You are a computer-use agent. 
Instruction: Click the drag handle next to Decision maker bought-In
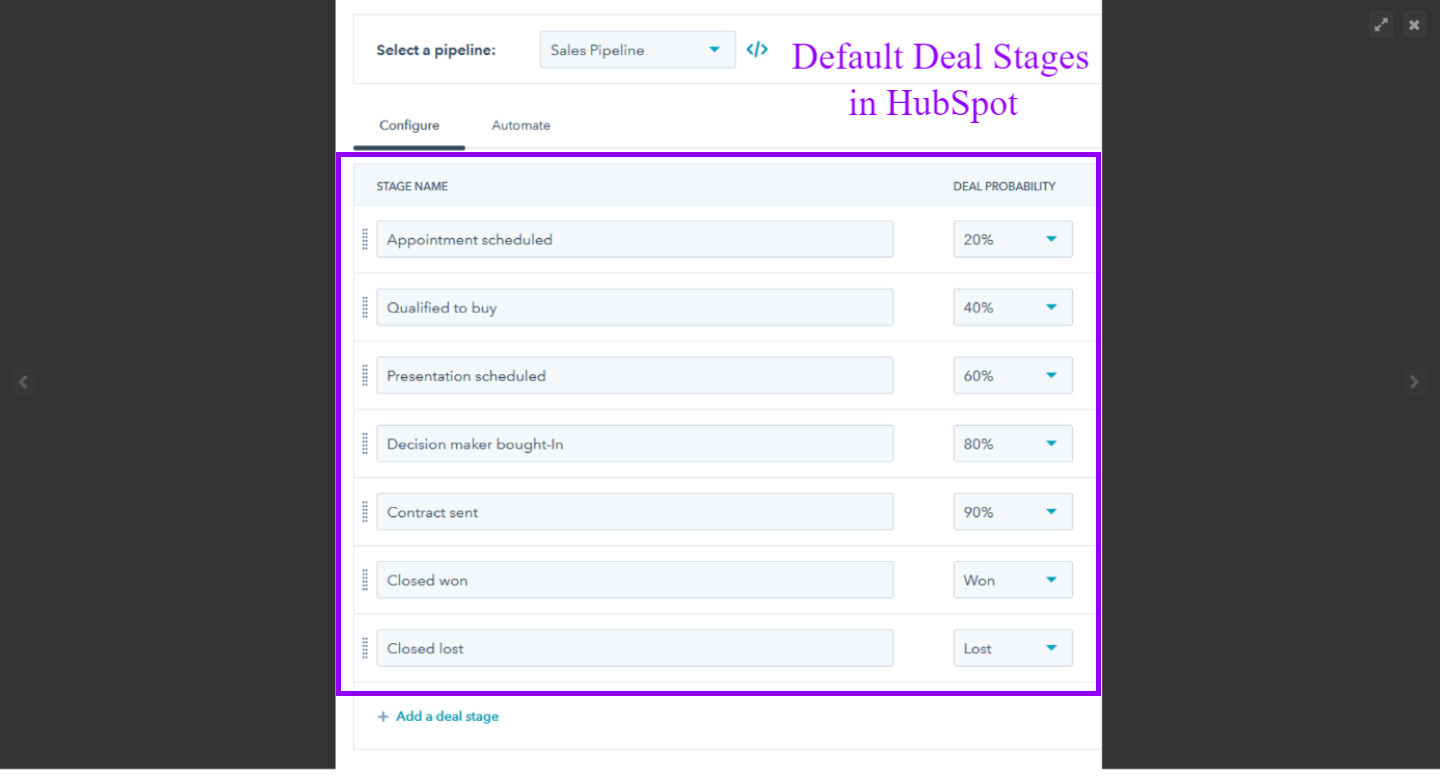point(365,443)
